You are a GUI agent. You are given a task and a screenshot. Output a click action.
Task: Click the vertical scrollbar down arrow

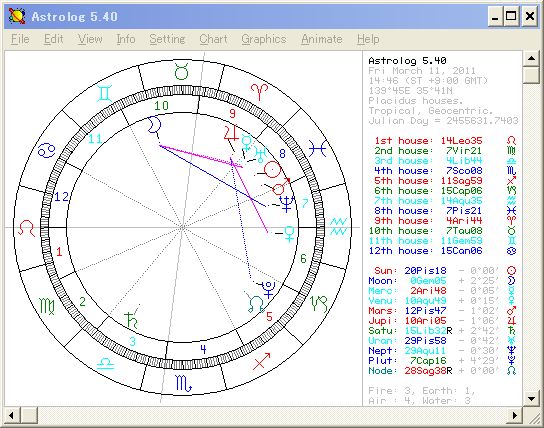(x=531, y=398)
